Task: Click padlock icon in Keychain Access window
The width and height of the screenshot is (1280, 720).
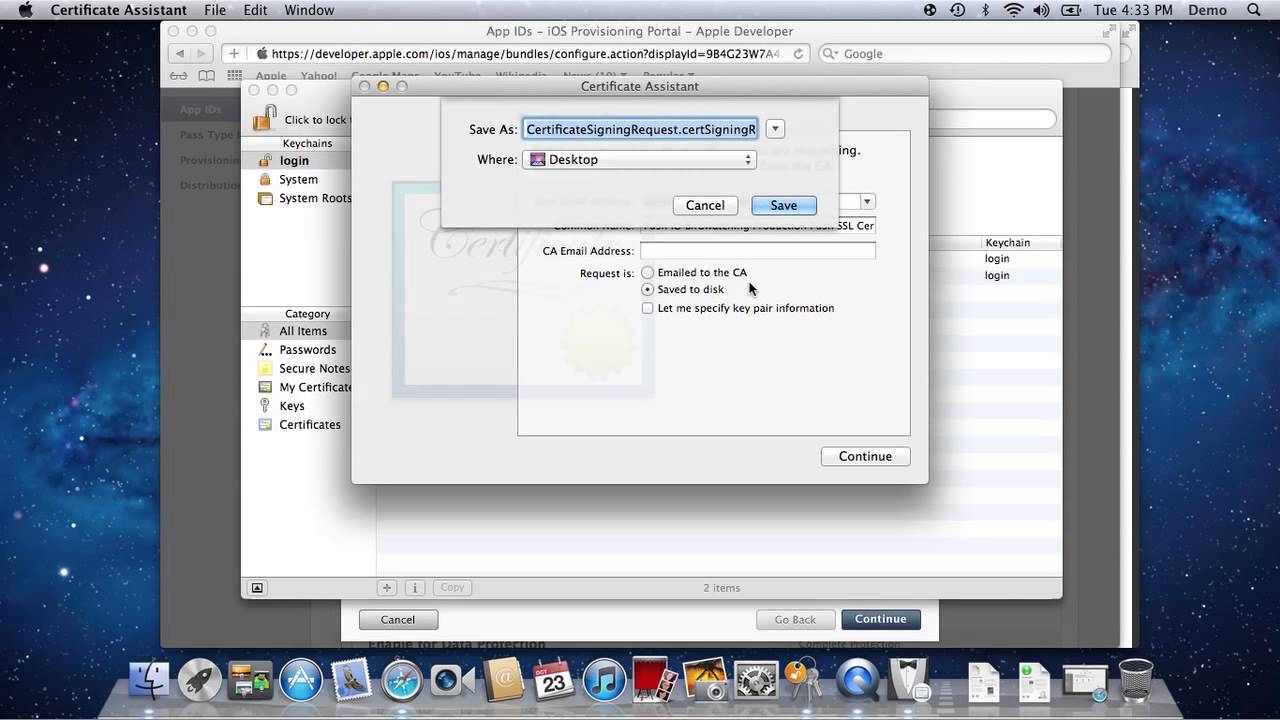Action: pyautogui.click(x=264, y=118)
